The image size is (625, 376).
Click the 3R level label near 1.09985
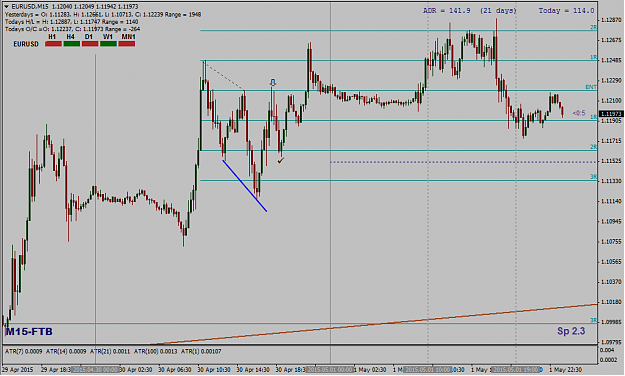point(594,320)
